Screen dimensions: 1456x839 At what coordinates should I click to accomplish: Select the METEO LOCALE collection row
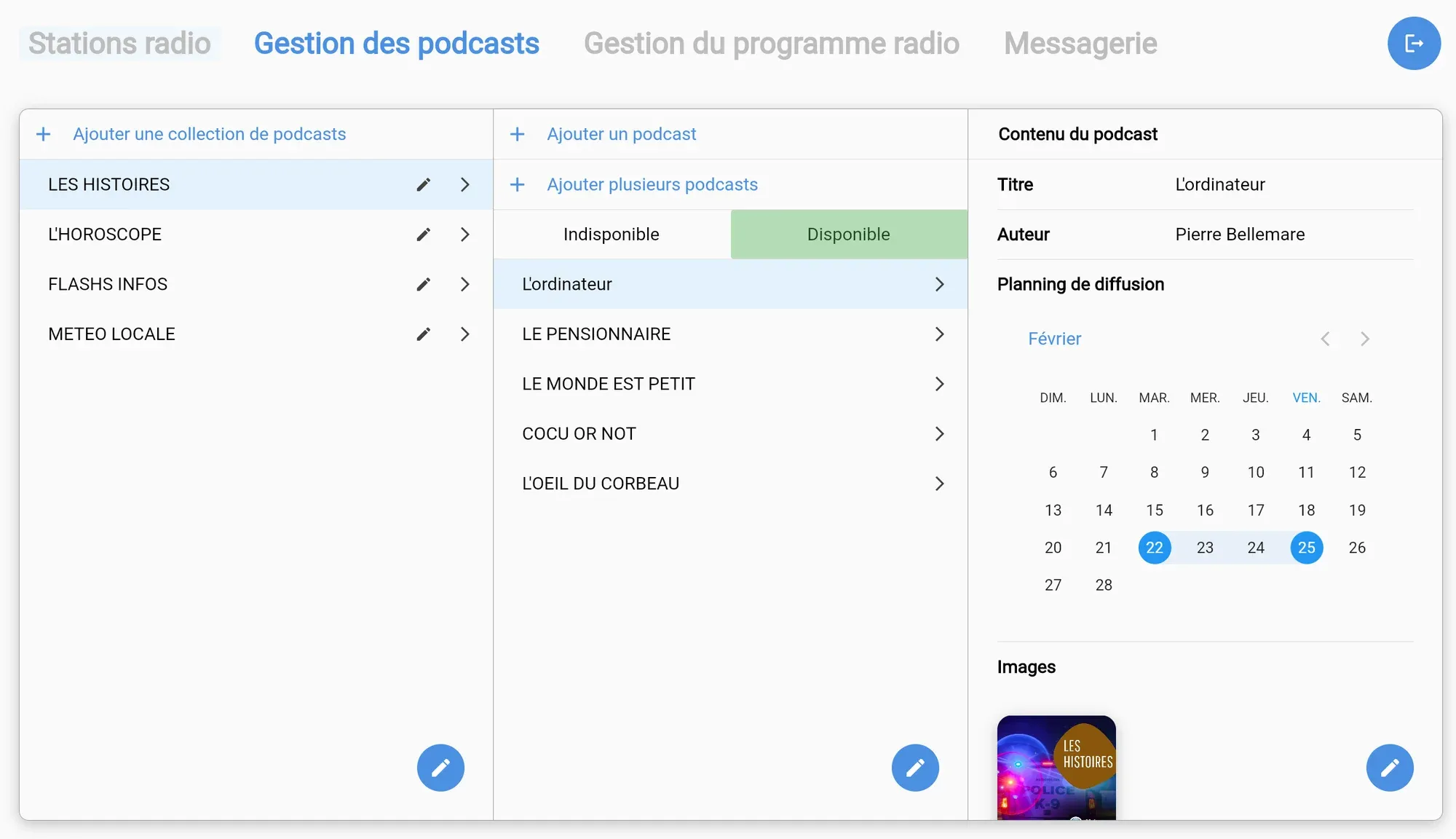256,334
